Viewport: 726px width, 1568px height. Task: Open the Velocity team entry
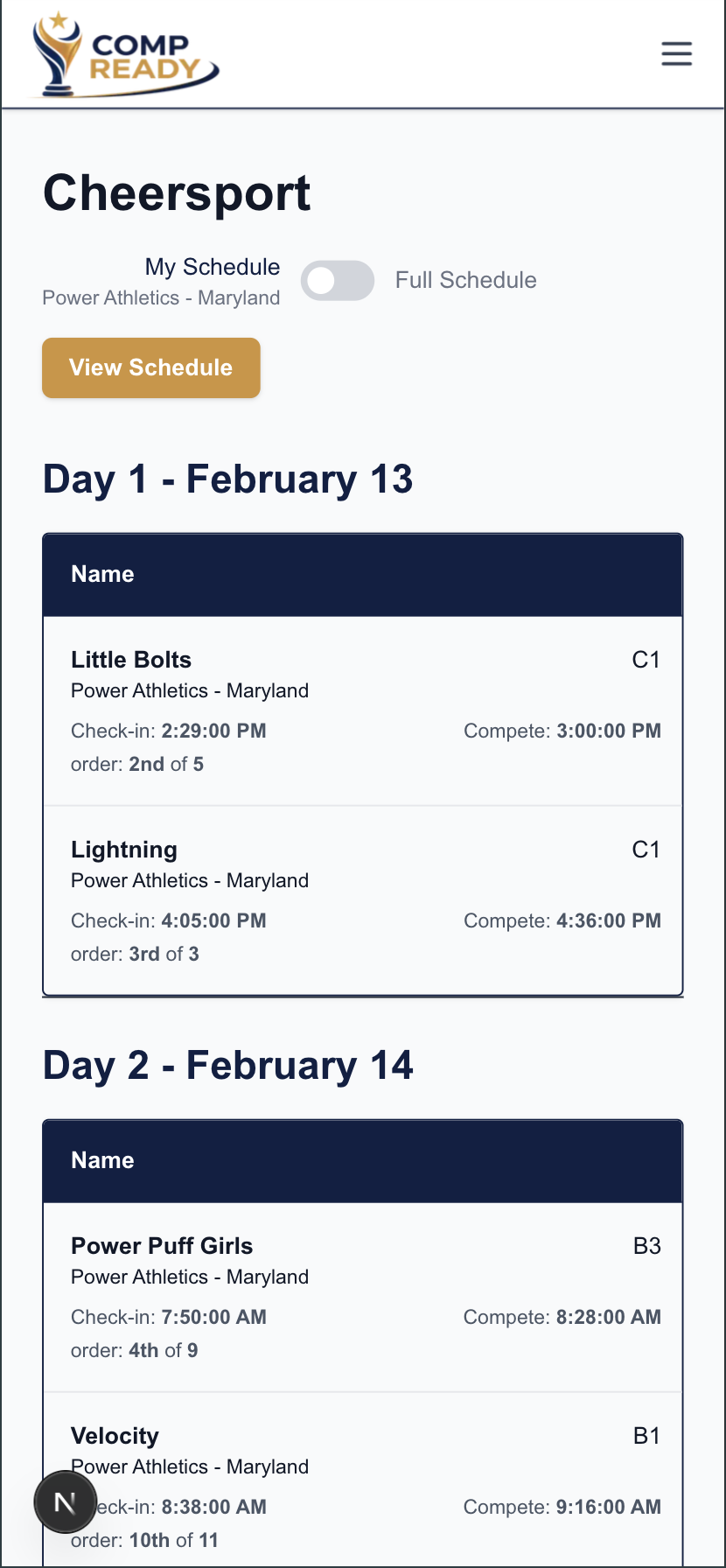115,1436
